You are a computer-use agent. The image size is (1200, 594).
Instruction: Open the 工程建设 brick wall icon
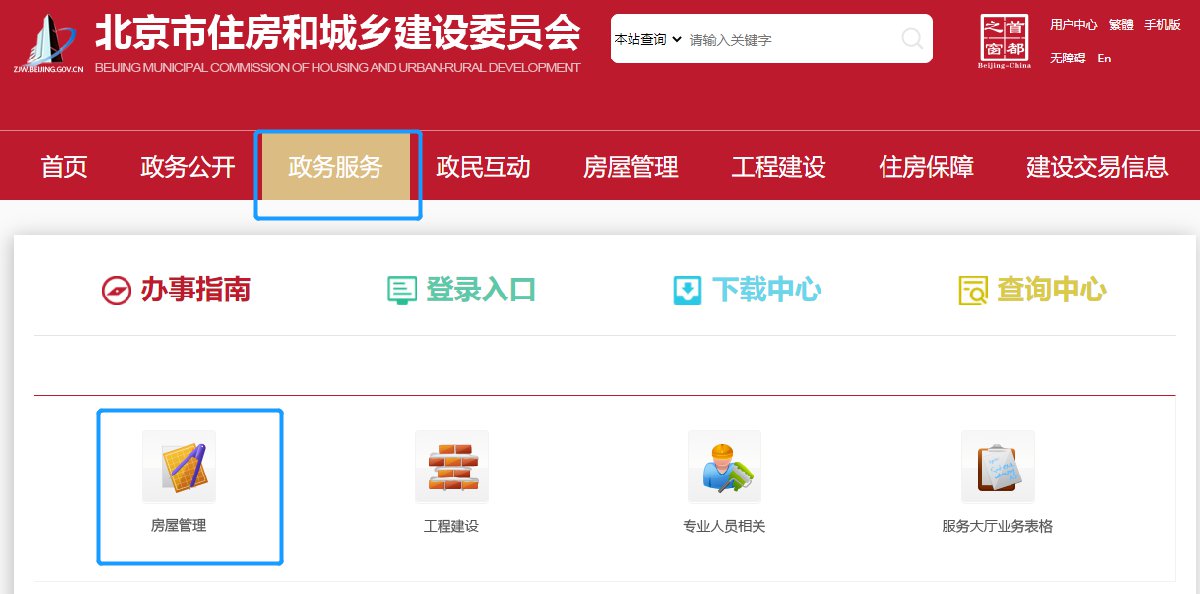[x=452, y=466]
